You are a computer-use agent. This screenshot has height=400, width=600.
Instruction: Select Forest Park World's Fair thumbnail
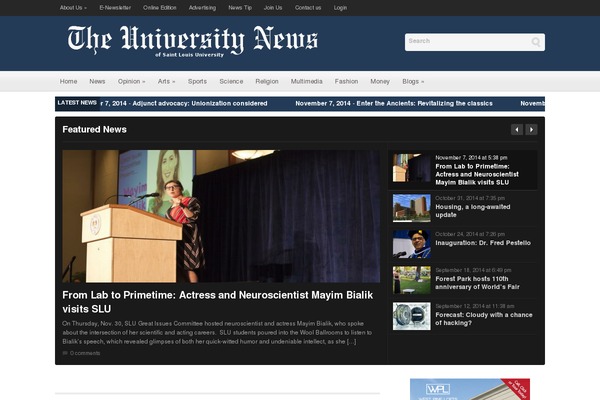(412, 280)
